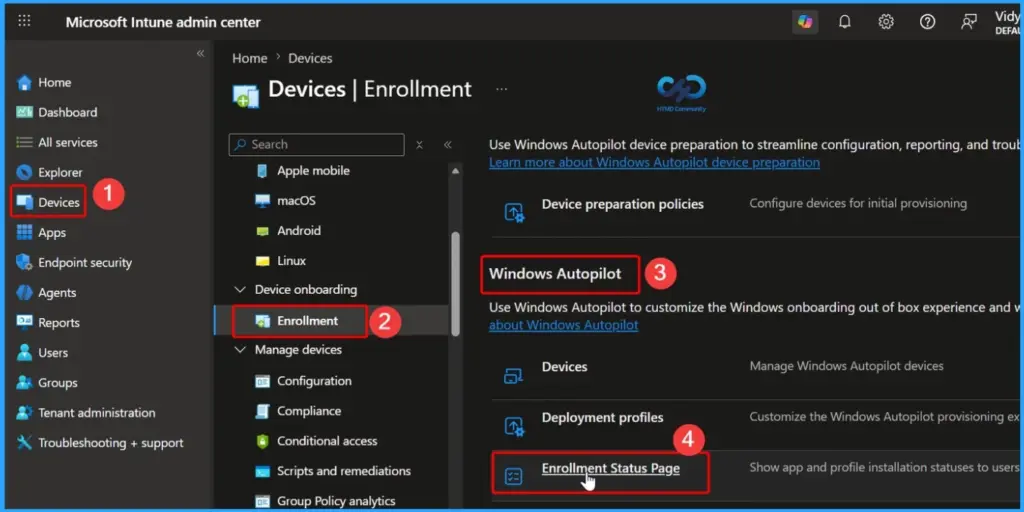Click the Home breadcrumb link
Image resolution: width=1024 pixels, height=512 pixels.
249,58
